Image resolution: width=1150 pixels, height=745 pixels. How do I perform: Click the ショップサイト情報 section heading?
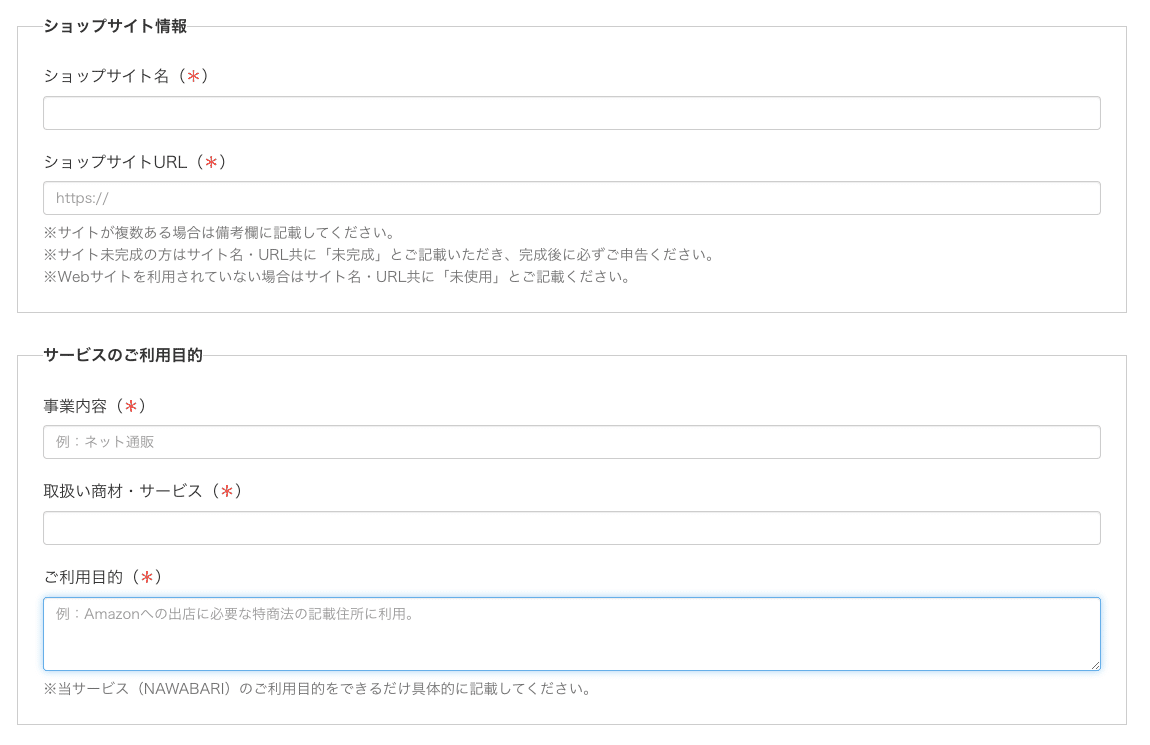point(115,26)
